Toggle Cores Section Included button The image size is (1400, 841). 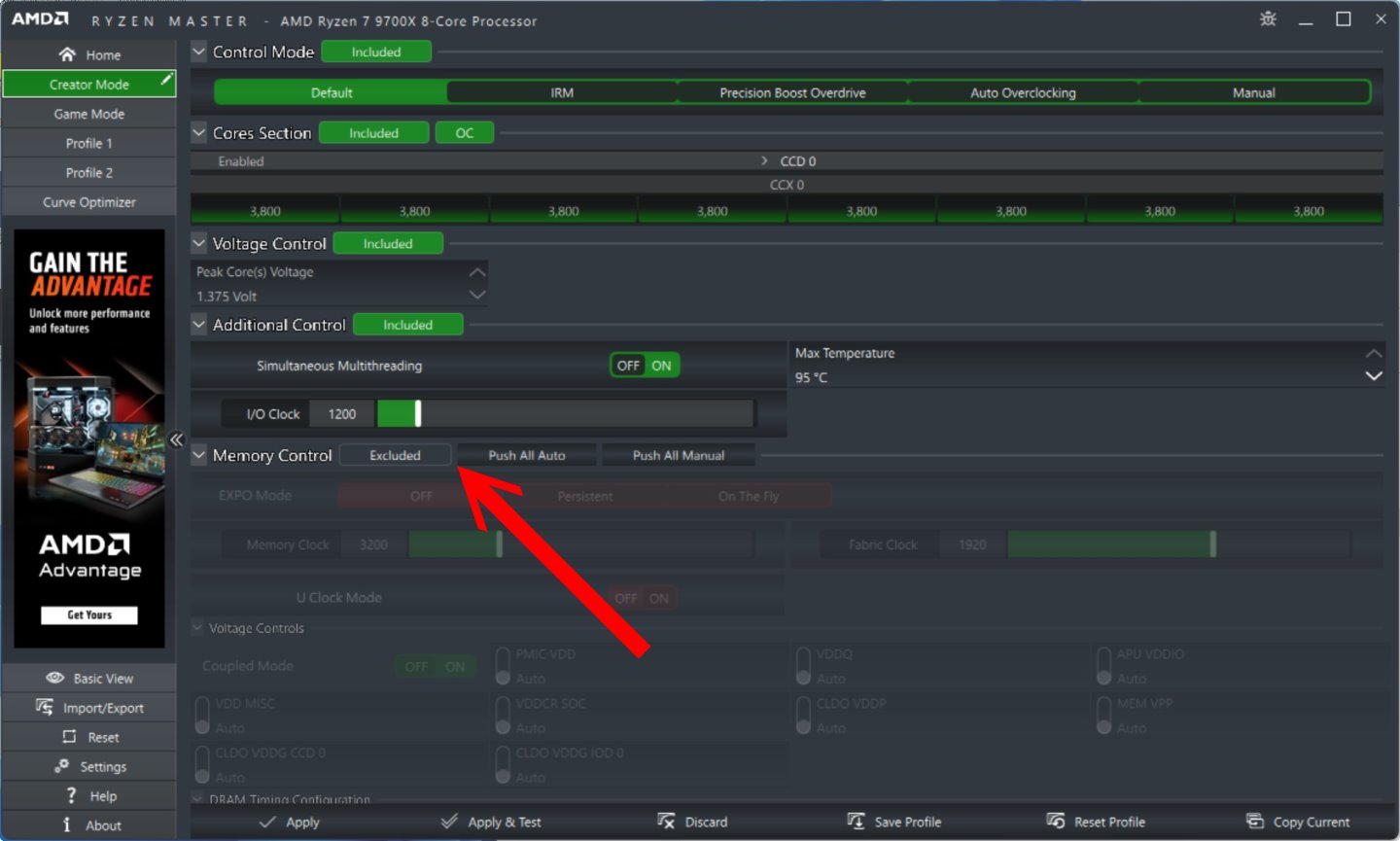click(373, 133)
